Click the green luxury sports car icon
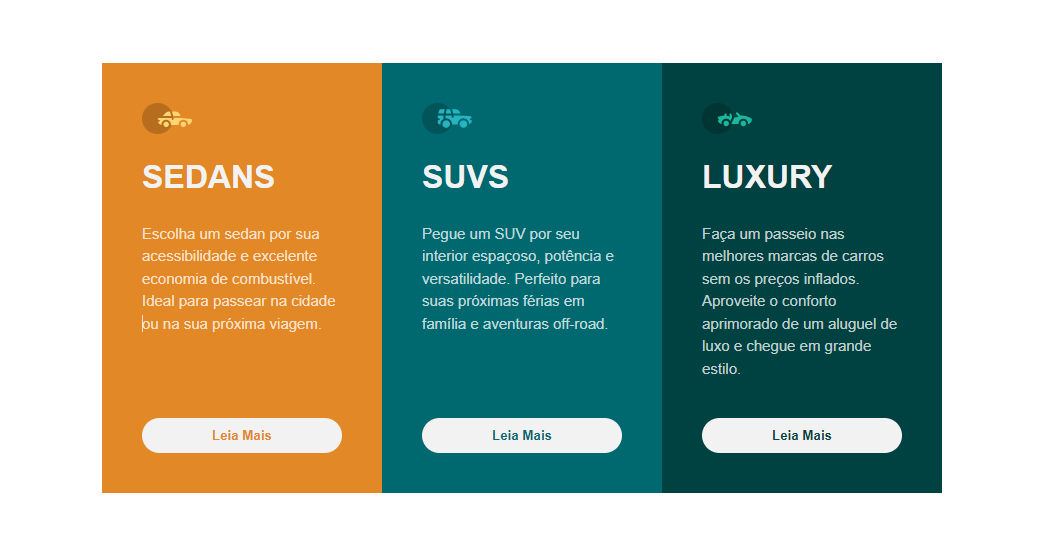The width and height of the screenshot is (1037, 553). pos(735,120)
